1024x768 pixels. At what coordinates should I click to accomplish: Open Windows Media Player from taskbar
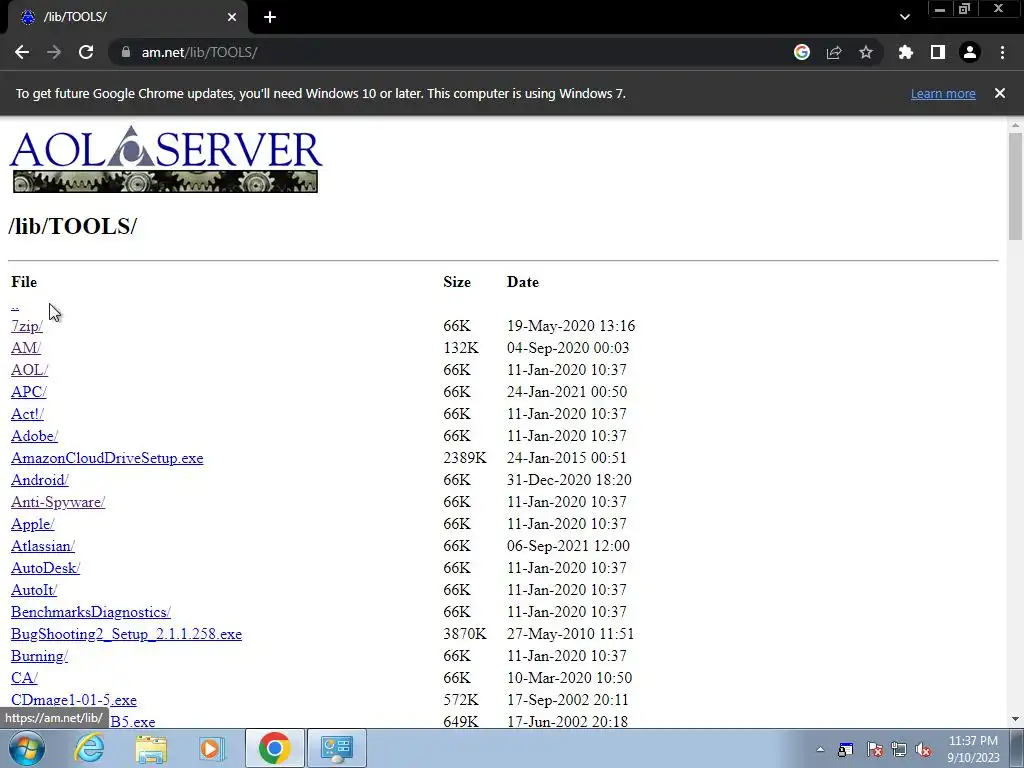click(212, 748)
